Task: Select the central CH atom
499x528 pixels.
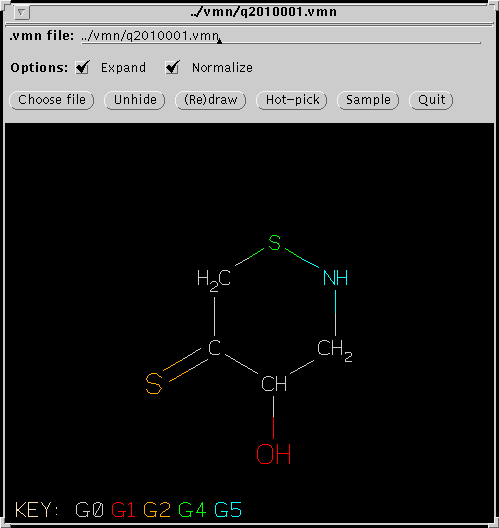Action: coord(274,384)
